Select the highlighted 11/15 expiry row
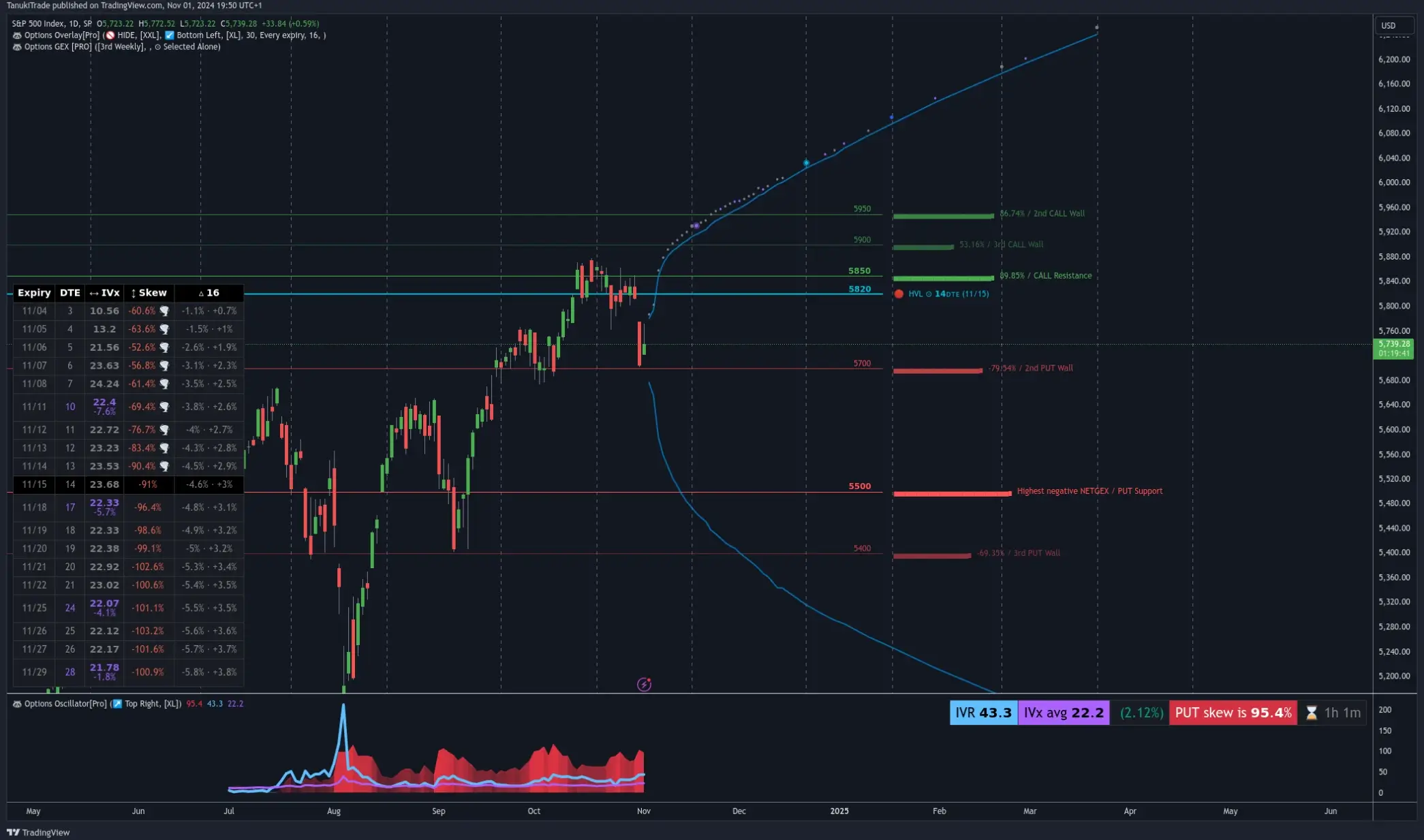Screen dimensions: 1424x840 click(34, 484)
